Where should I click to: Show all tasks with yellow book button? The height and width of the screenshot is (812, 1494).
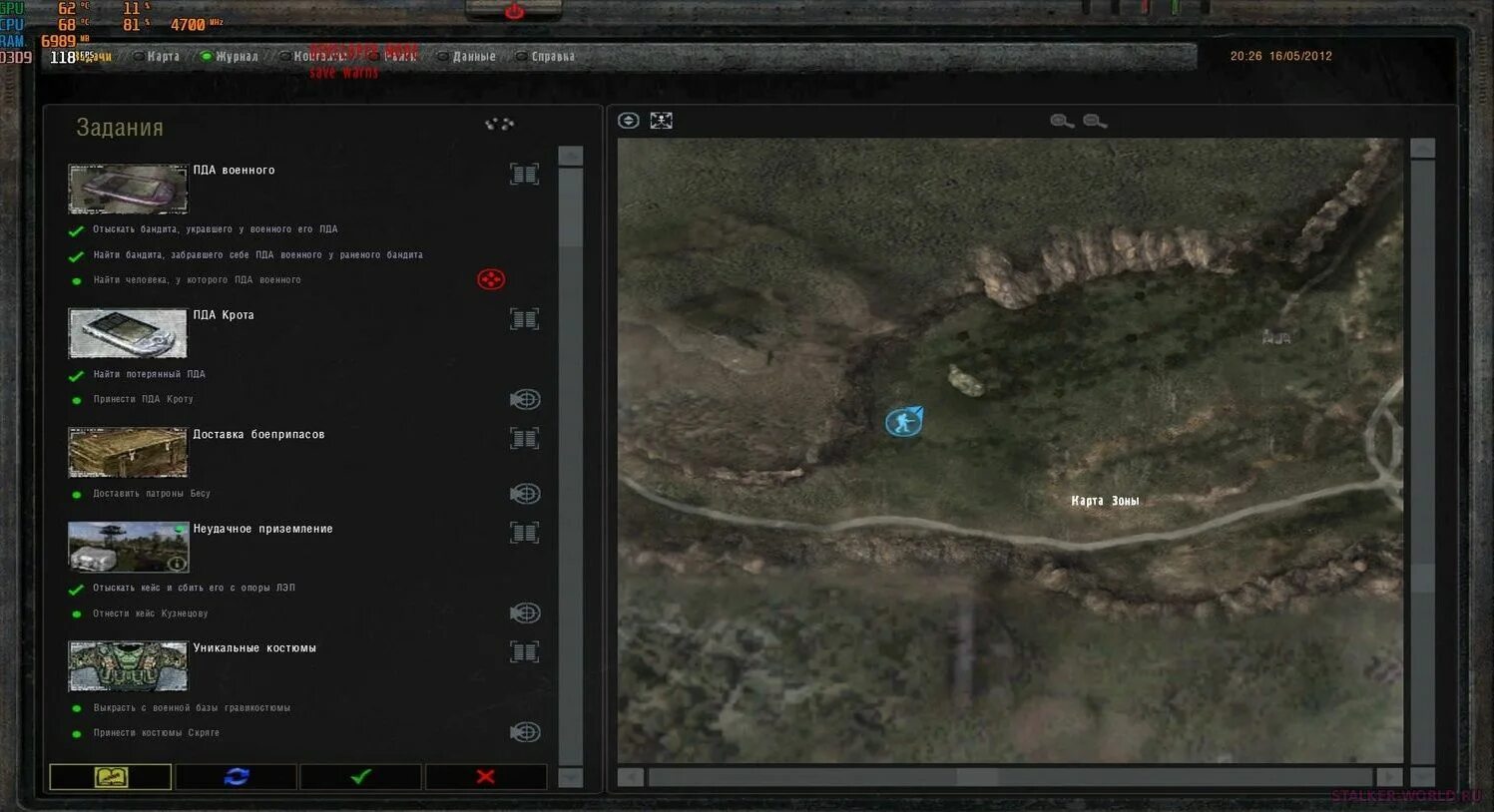111,776
